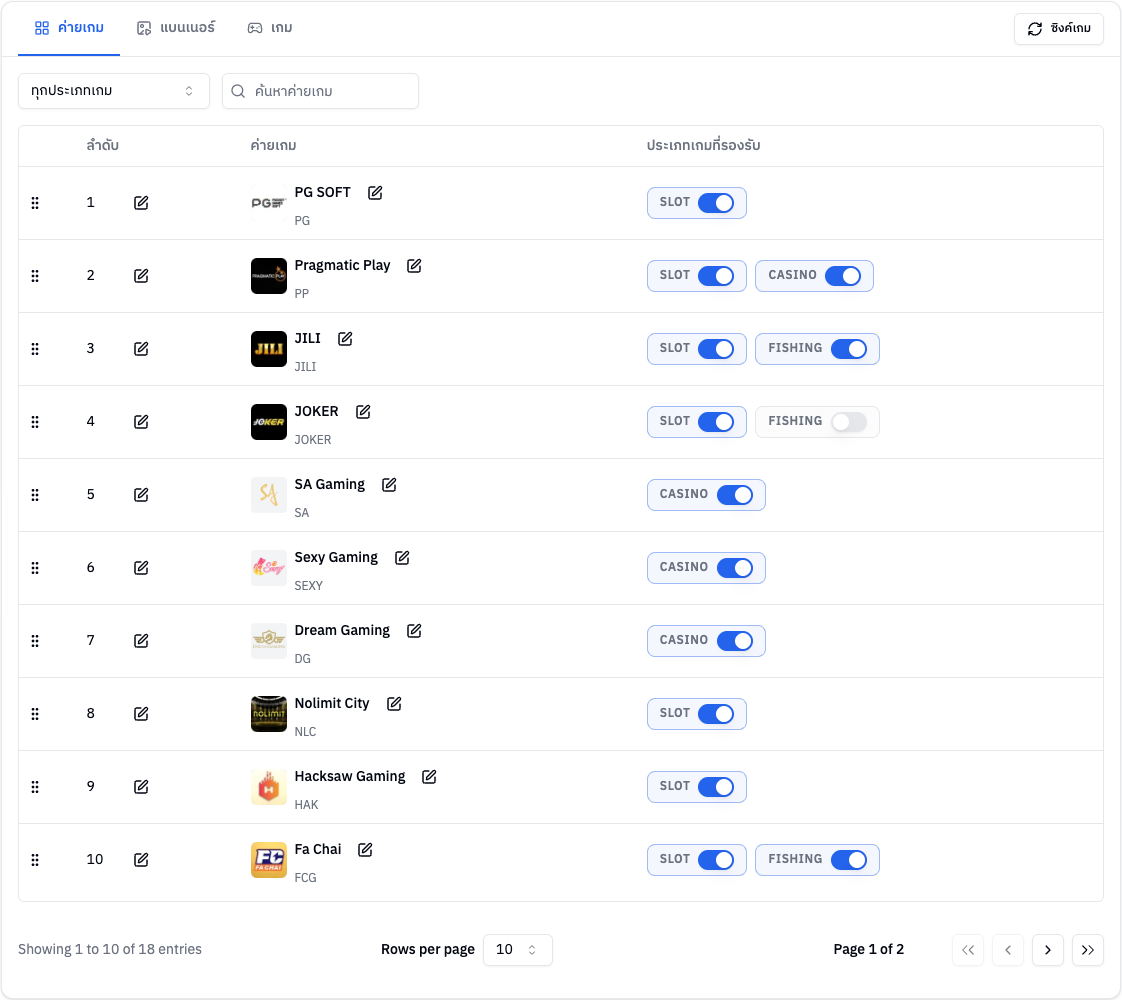Screen dimensions: 1122x1000
Task: Edit the Dream Gaming provider name
Action: pos(414,631)
